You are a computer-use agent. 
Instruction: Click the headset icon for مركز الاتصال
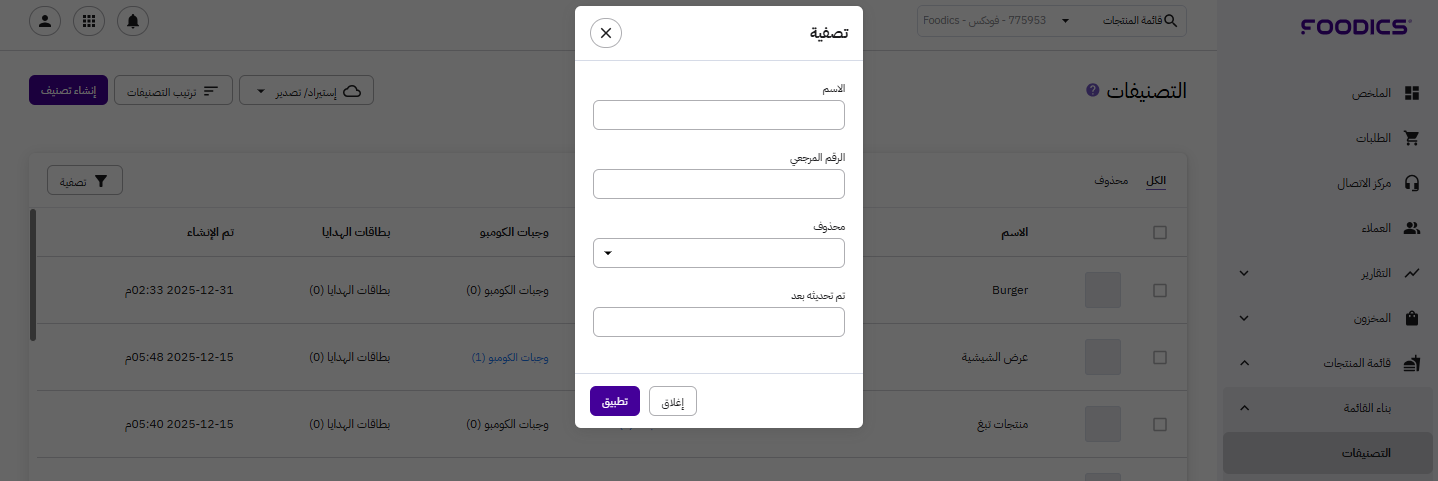[x=1412, y=183]
